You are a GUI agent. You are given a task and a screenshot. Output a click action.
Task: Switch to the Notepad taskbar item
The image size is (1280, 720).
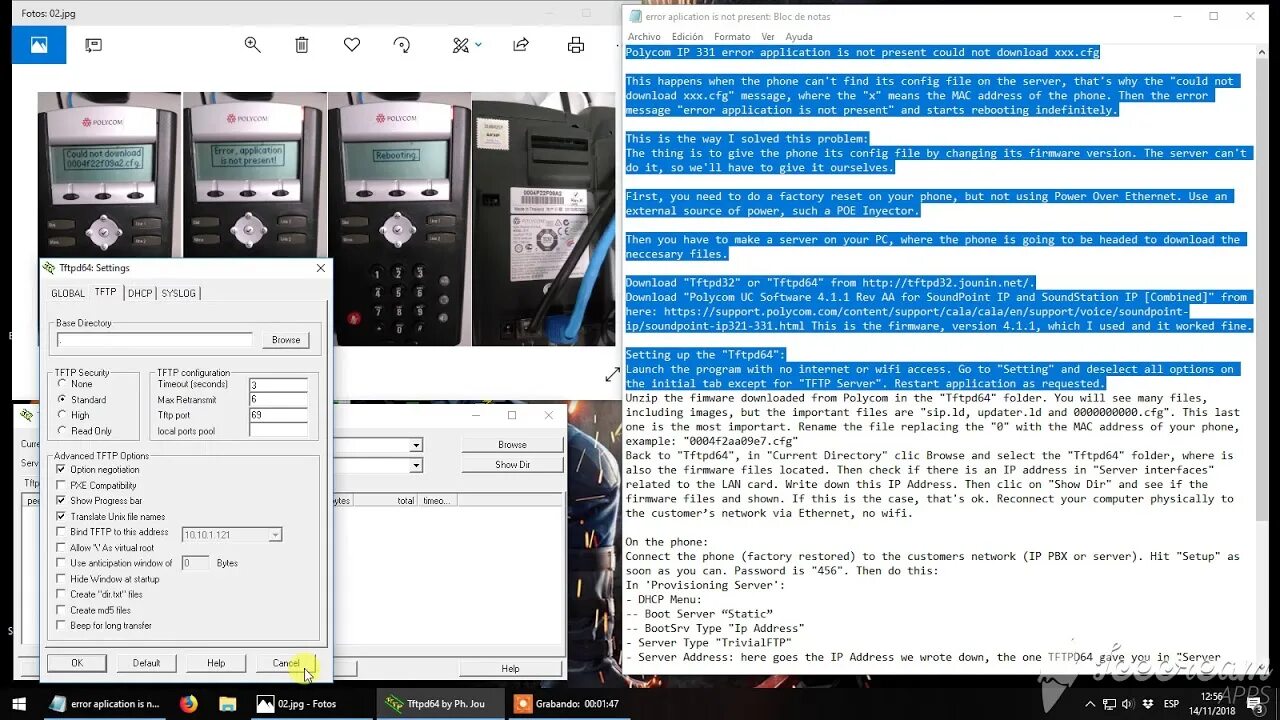(104, 704)
